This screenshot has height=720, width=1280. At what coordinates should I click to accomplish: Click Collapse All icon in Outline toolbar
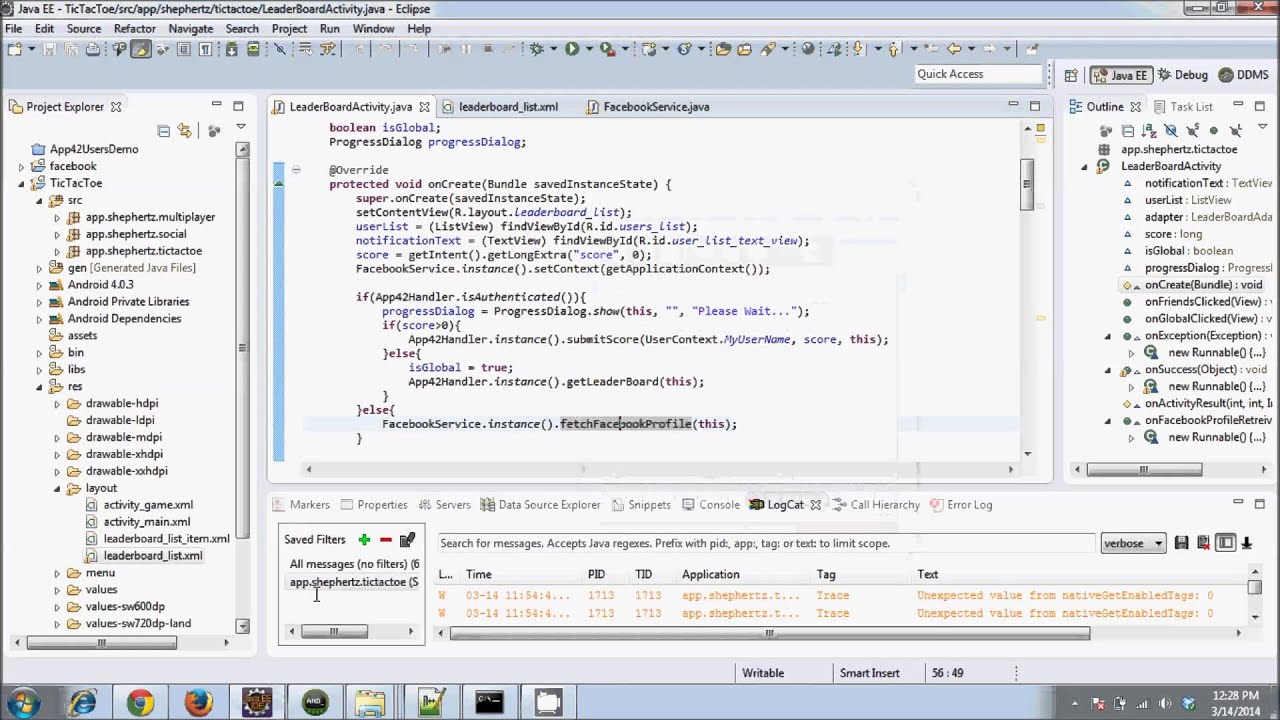coord(1128,131)
